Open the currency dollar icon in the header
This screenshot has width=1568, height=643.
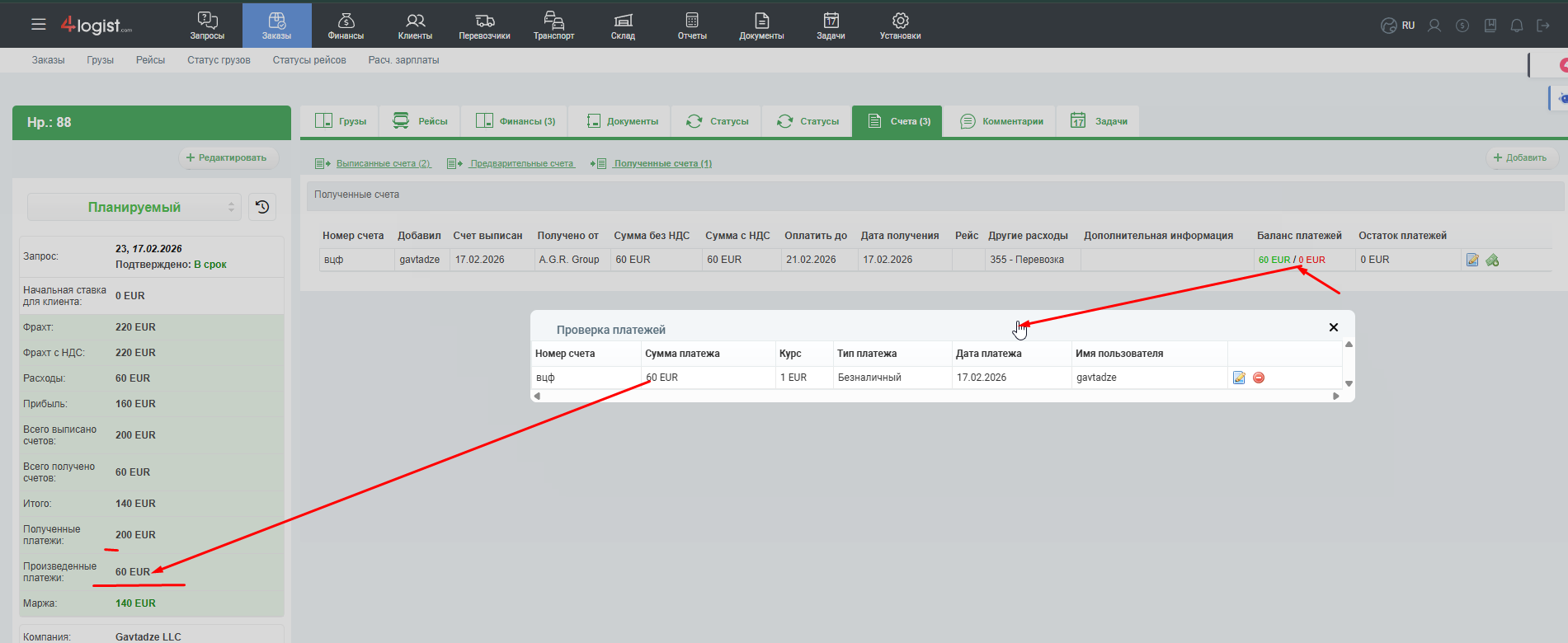coord(1462,26)
